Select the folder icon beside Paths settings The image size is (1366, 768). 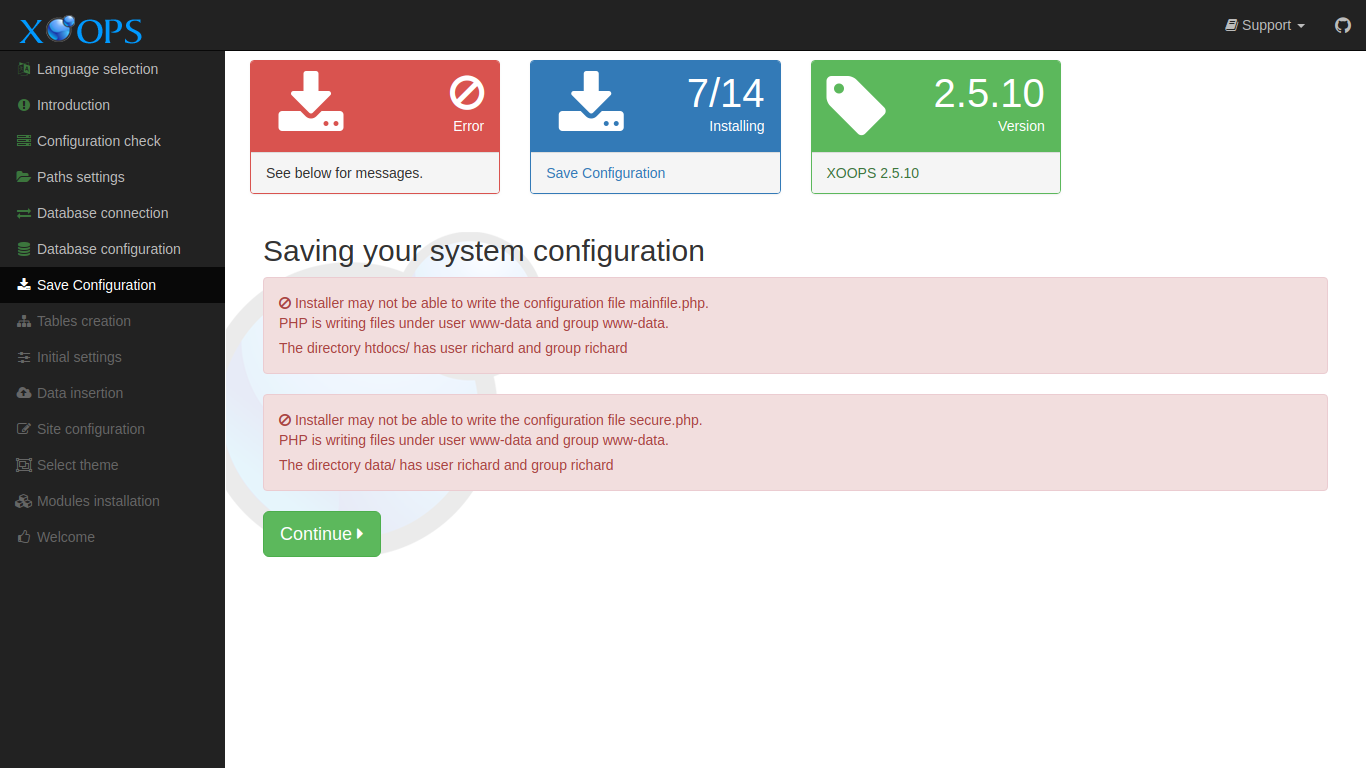(22, 177)
